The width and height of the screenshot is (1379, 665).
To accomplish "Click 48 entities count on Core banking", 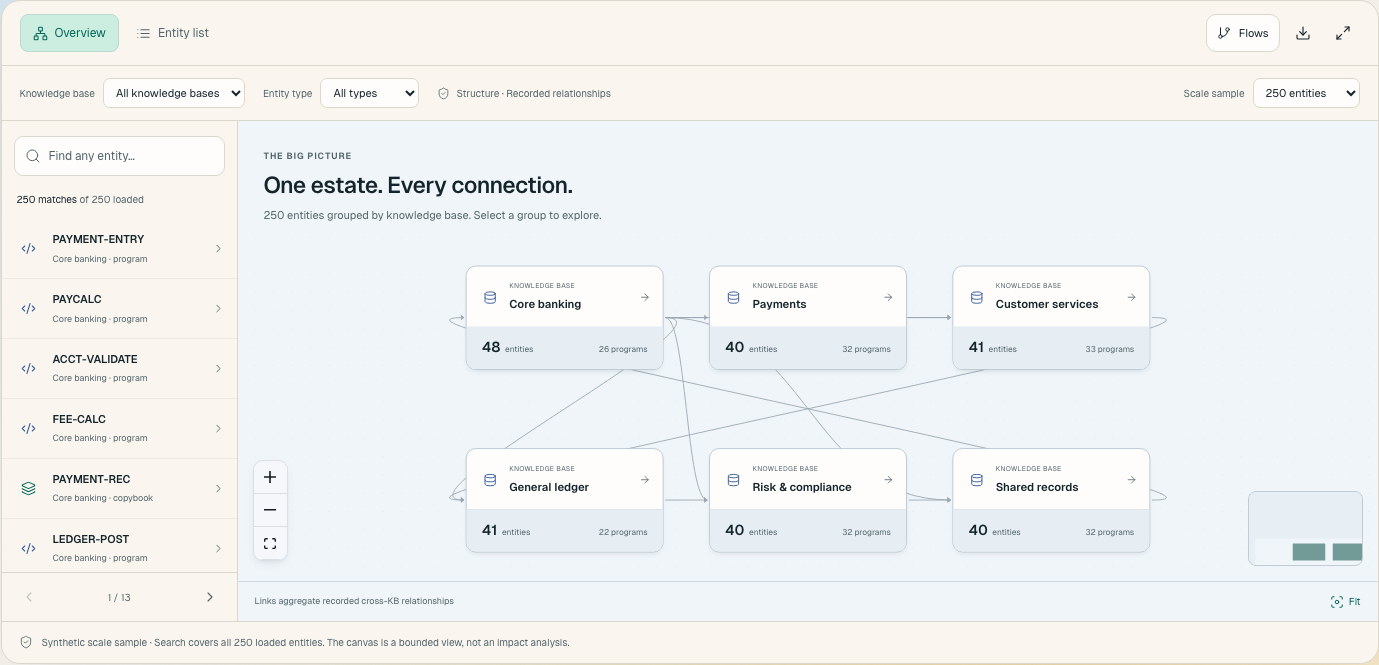I will click(x=507, y=348).
